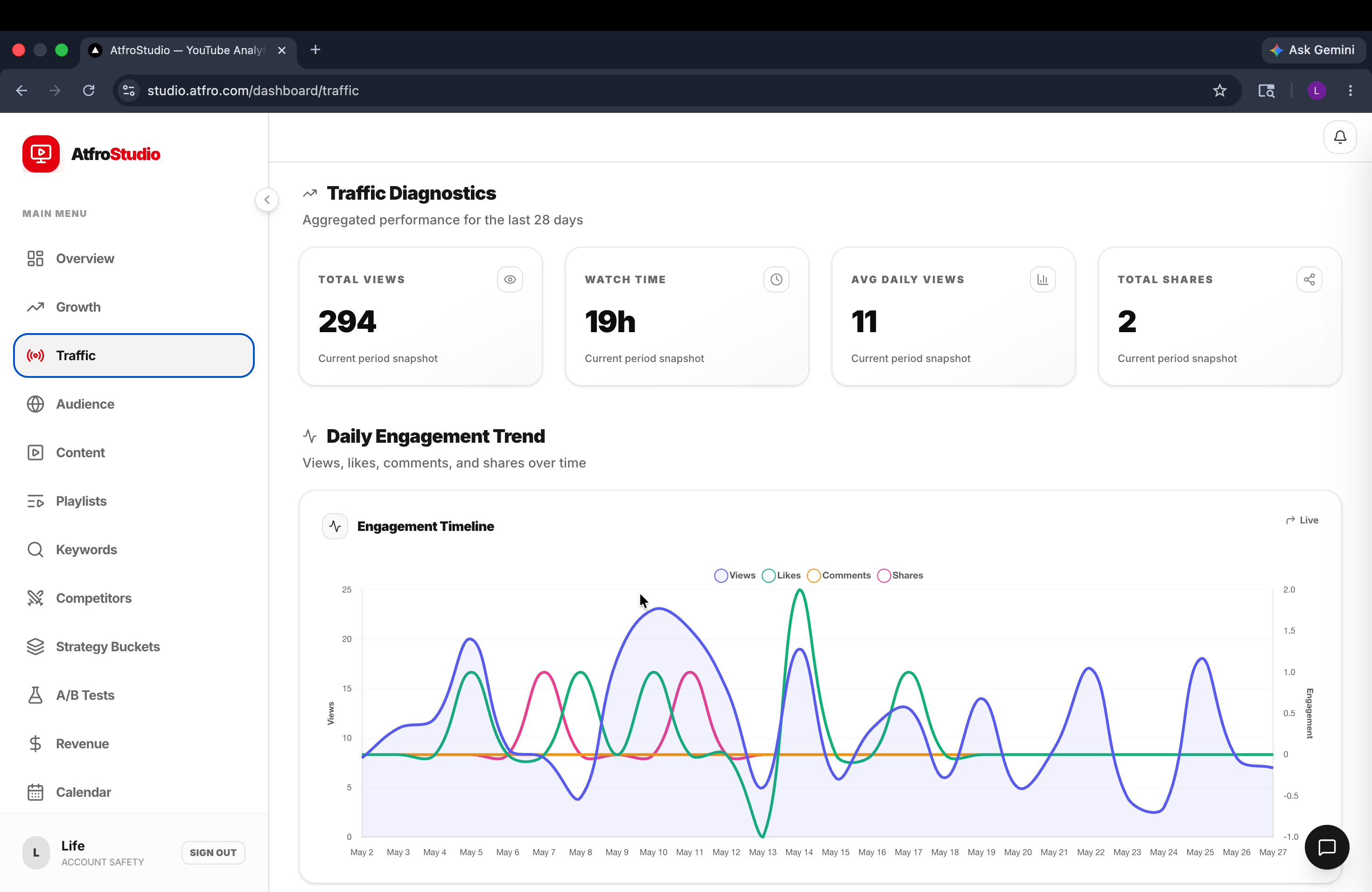Click bar chart icon on Avg Daily Views
The image size is (1372, 892).
point(1042,279)
